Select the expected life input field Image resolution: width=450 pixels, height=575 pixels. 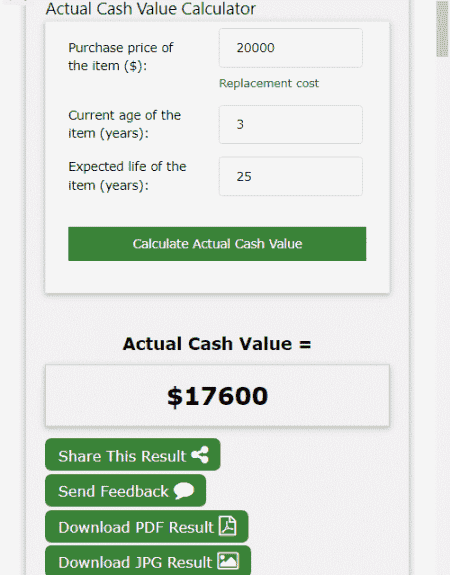coord(291,176)
